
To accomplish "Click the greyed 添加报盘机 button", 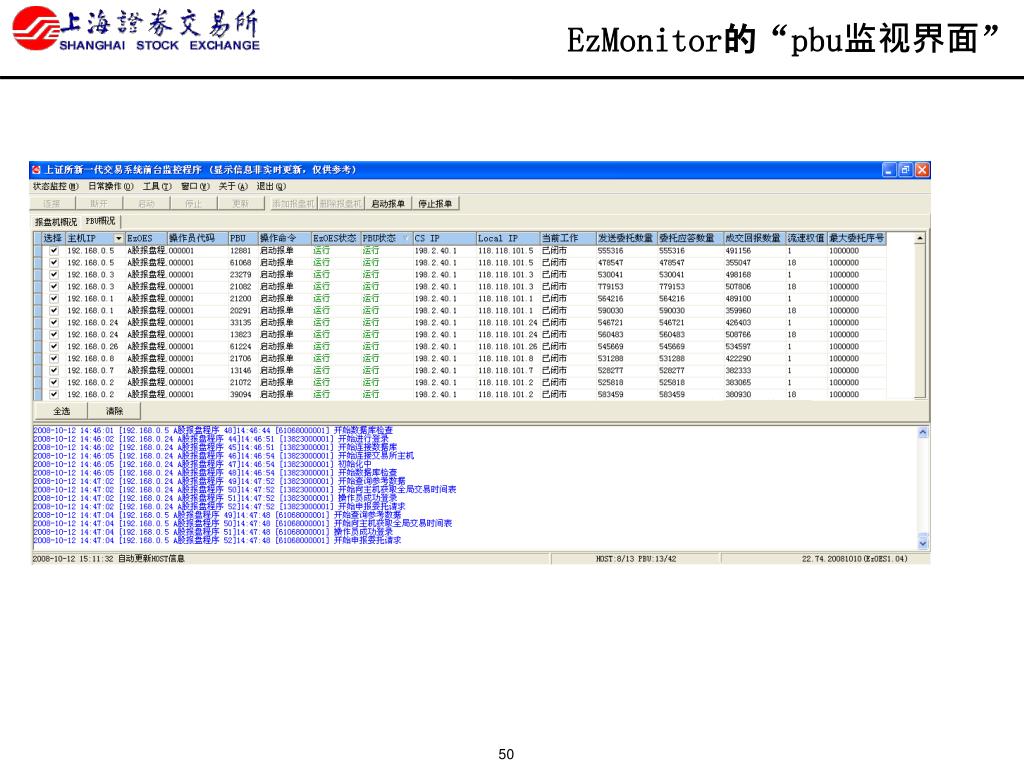I will click(x=294, y=204).
